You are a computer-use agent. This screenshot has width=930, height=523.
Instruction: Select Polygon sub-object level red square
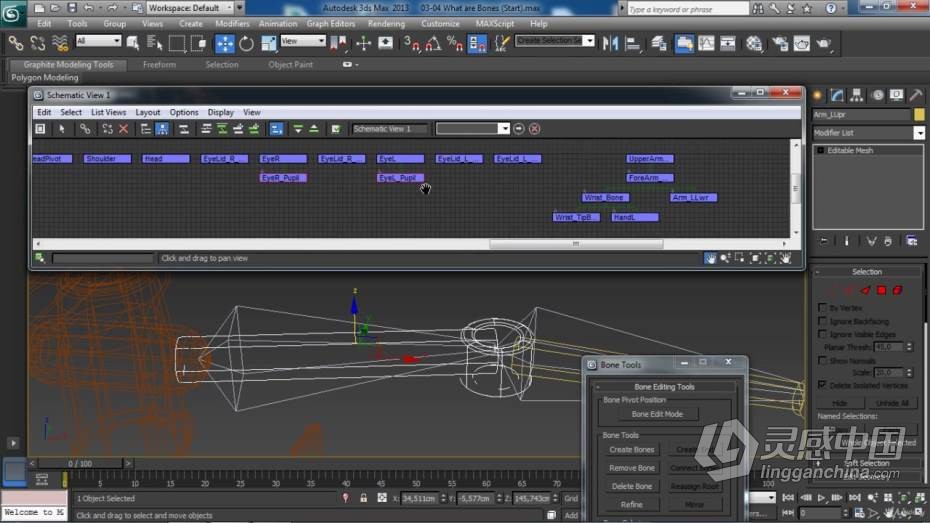coord(881,290)
